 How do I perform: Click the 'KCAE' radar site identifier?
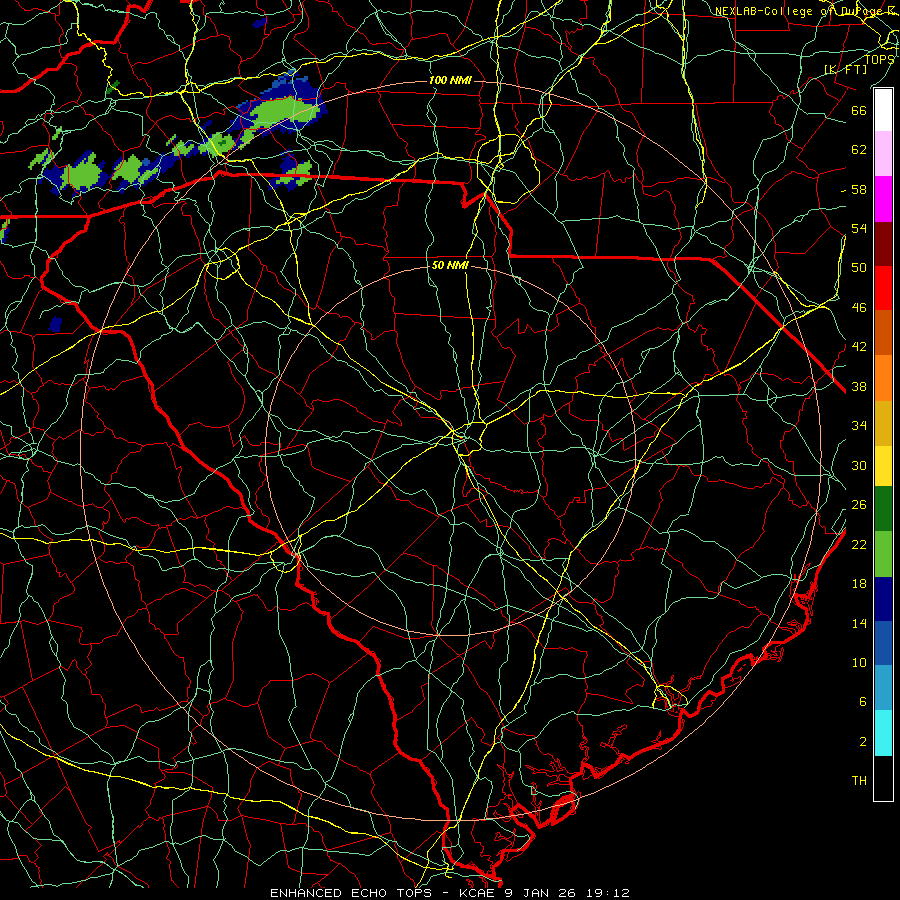point(478,893)
